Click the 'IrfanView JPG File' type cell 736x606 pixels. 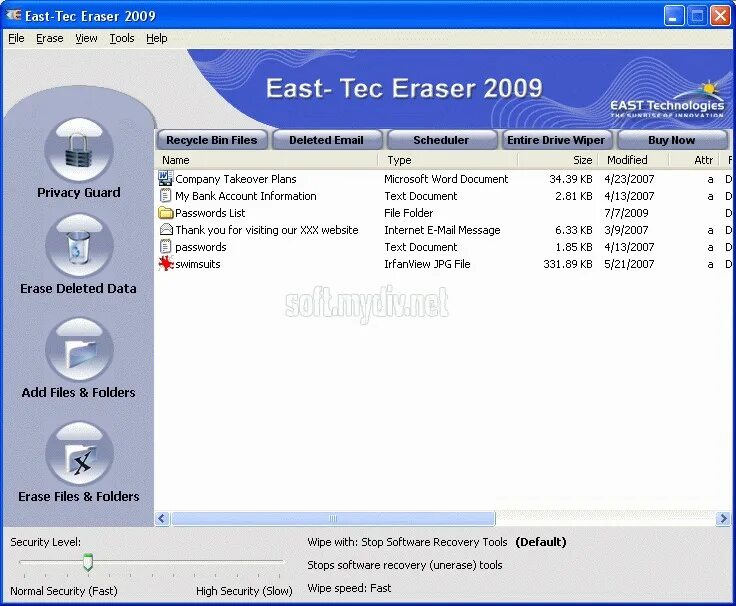point(427,264)
